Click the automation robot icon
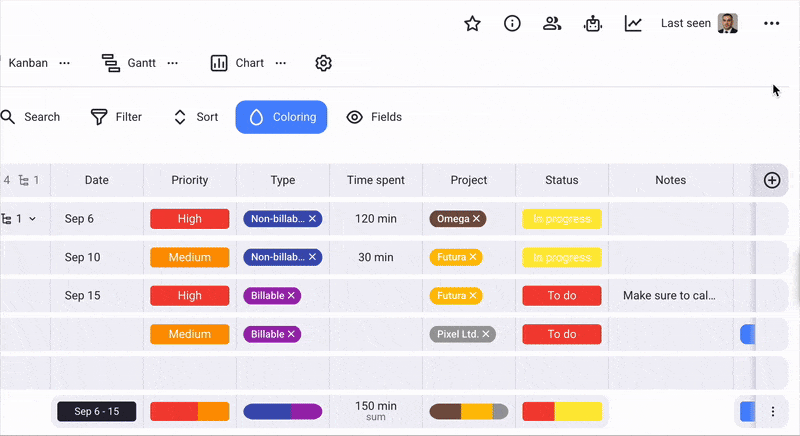Viewport: 800px width, 436px height. pyautogui.click(x=593, y=23)
